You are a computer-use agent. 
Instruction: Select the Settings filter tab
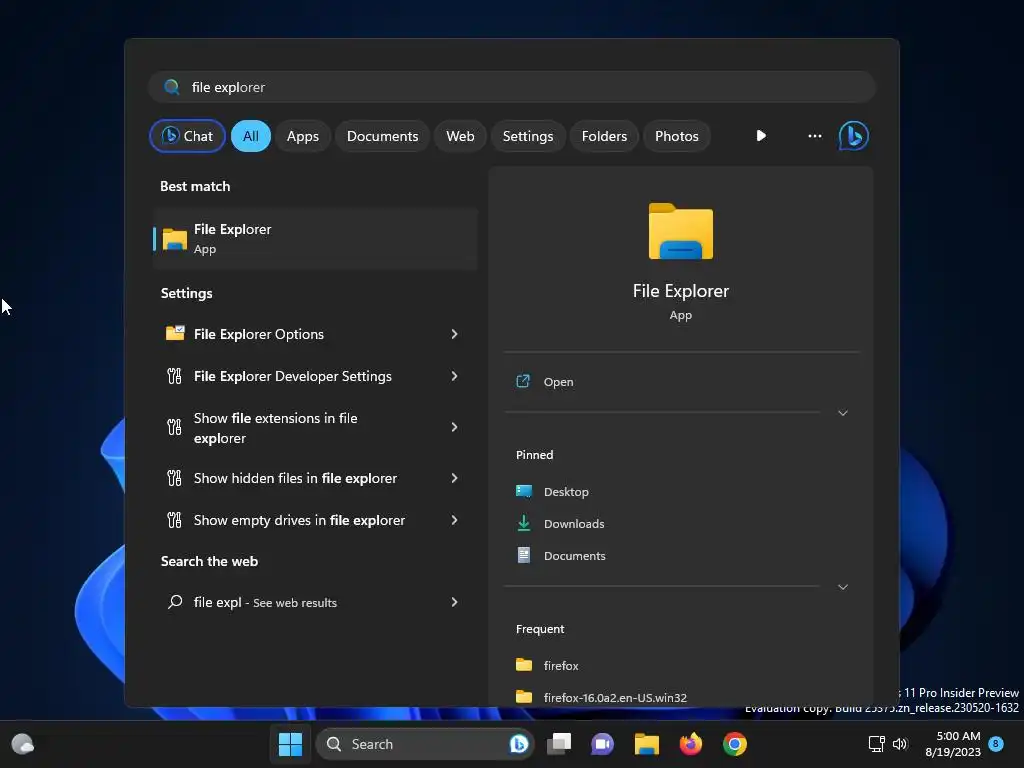tap(528, 136)
